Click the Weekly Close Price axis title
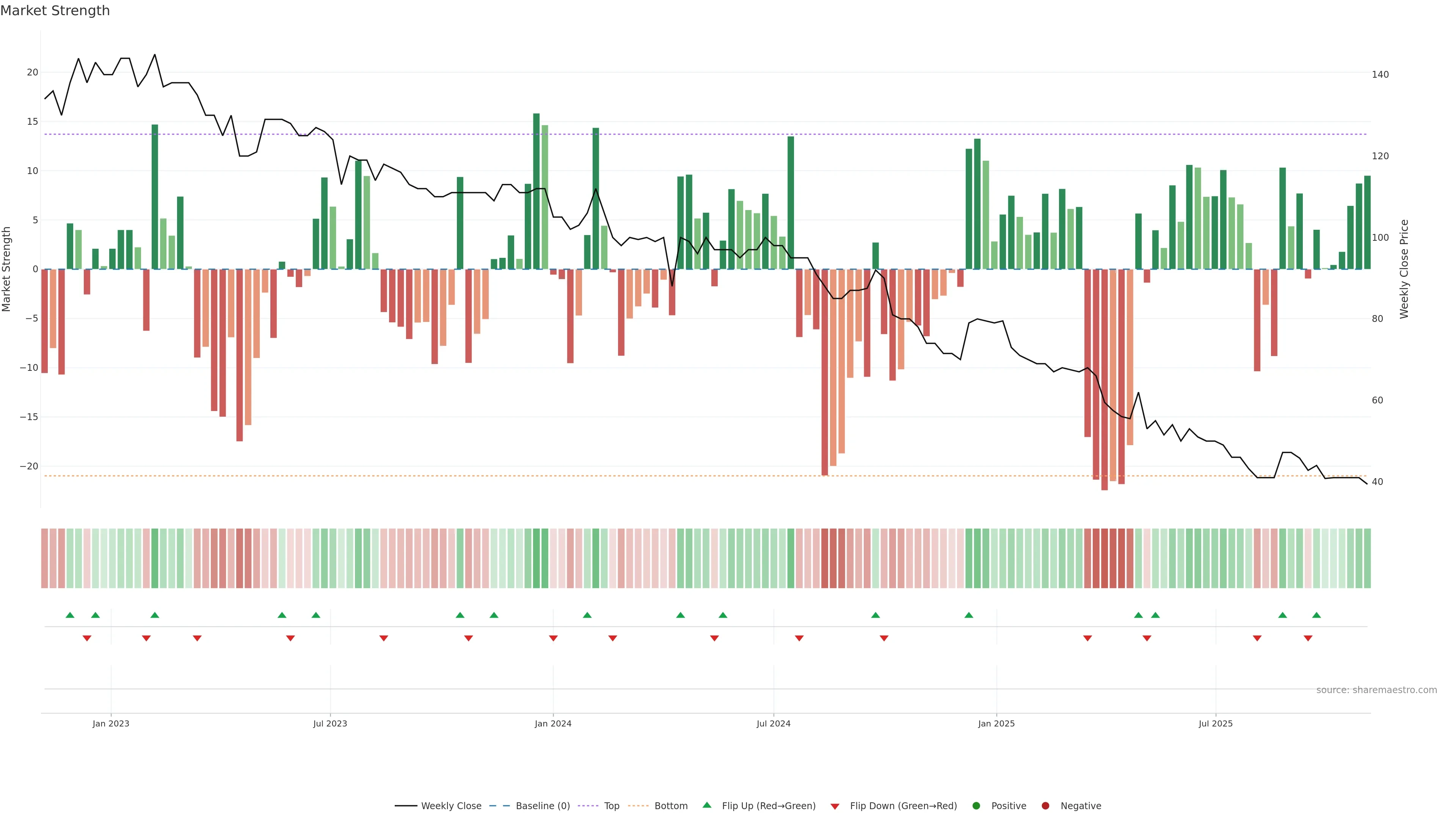1456x819 pixels. coord(1404,269)
